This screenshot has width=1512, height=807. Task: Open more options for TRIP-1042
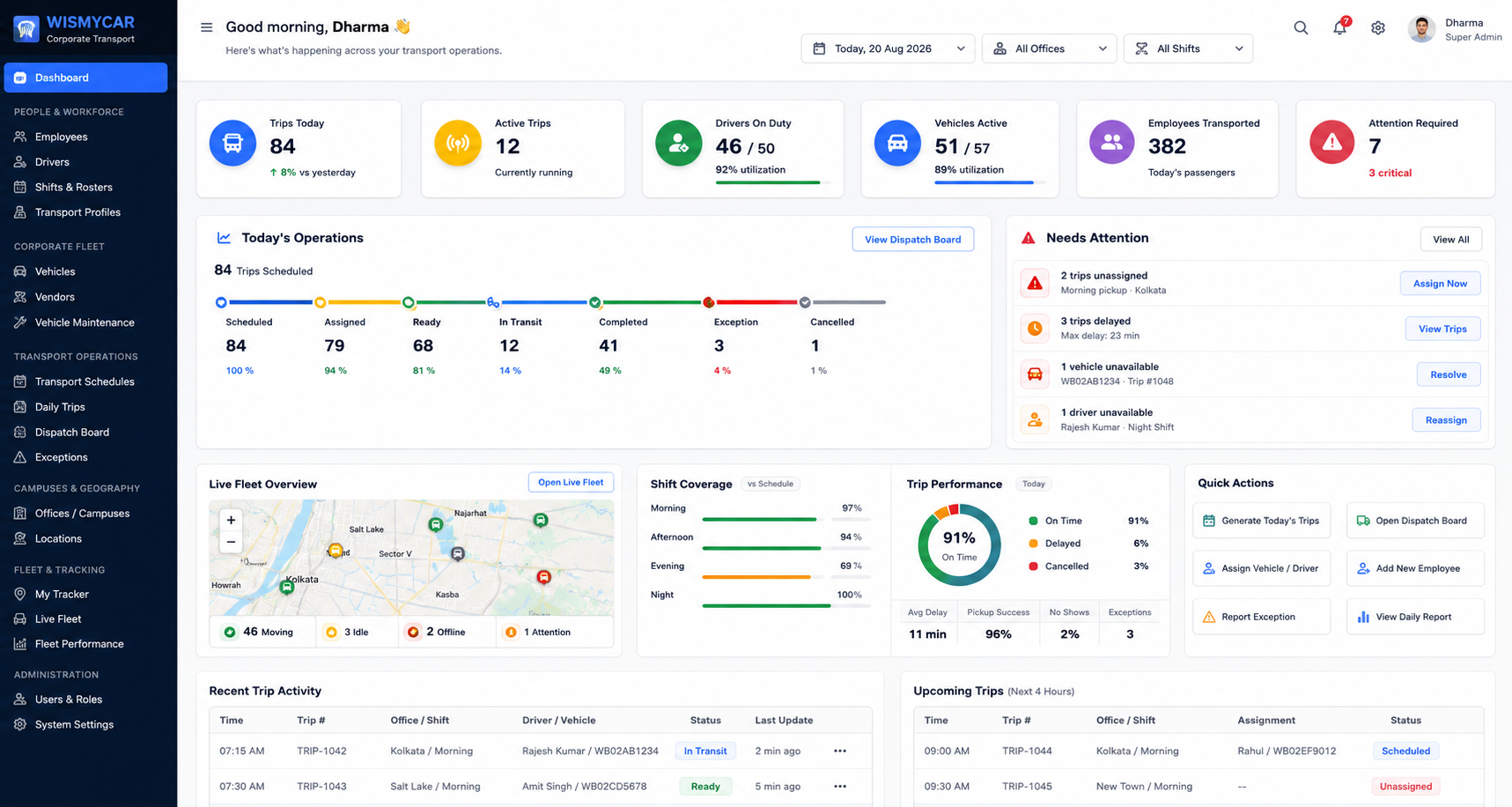click(x=840, y=751)
